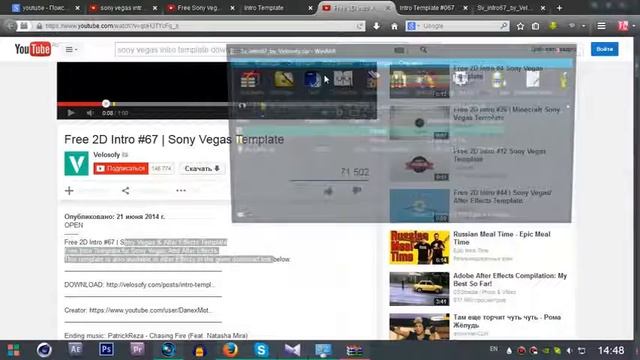This screenshot has width=640, height=360.
Task: Open Photoshop from the taskbar
Action: tap(107, 350)
